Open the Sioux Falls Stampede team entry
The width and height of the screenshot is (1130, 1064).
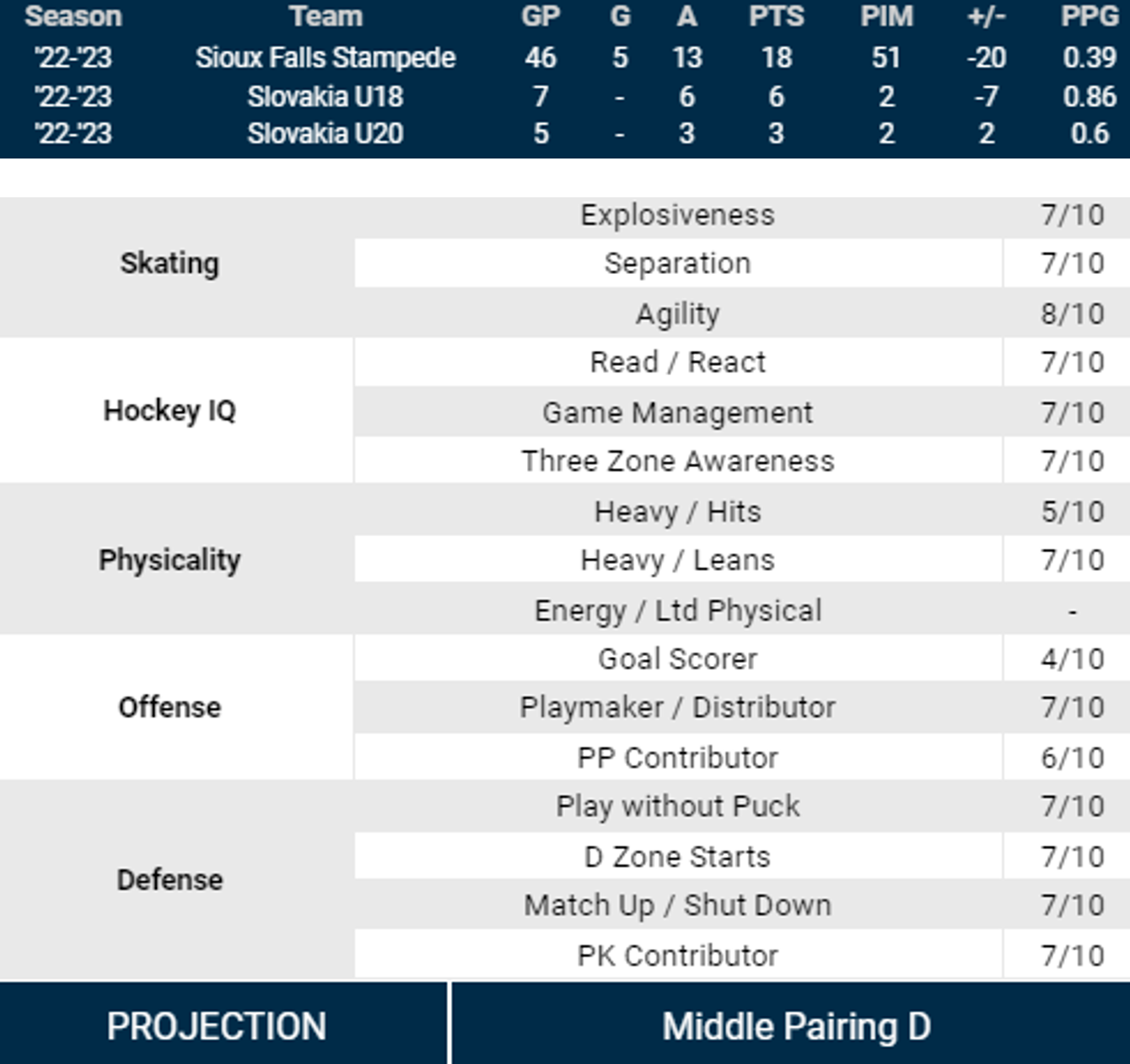pos(326,57)
